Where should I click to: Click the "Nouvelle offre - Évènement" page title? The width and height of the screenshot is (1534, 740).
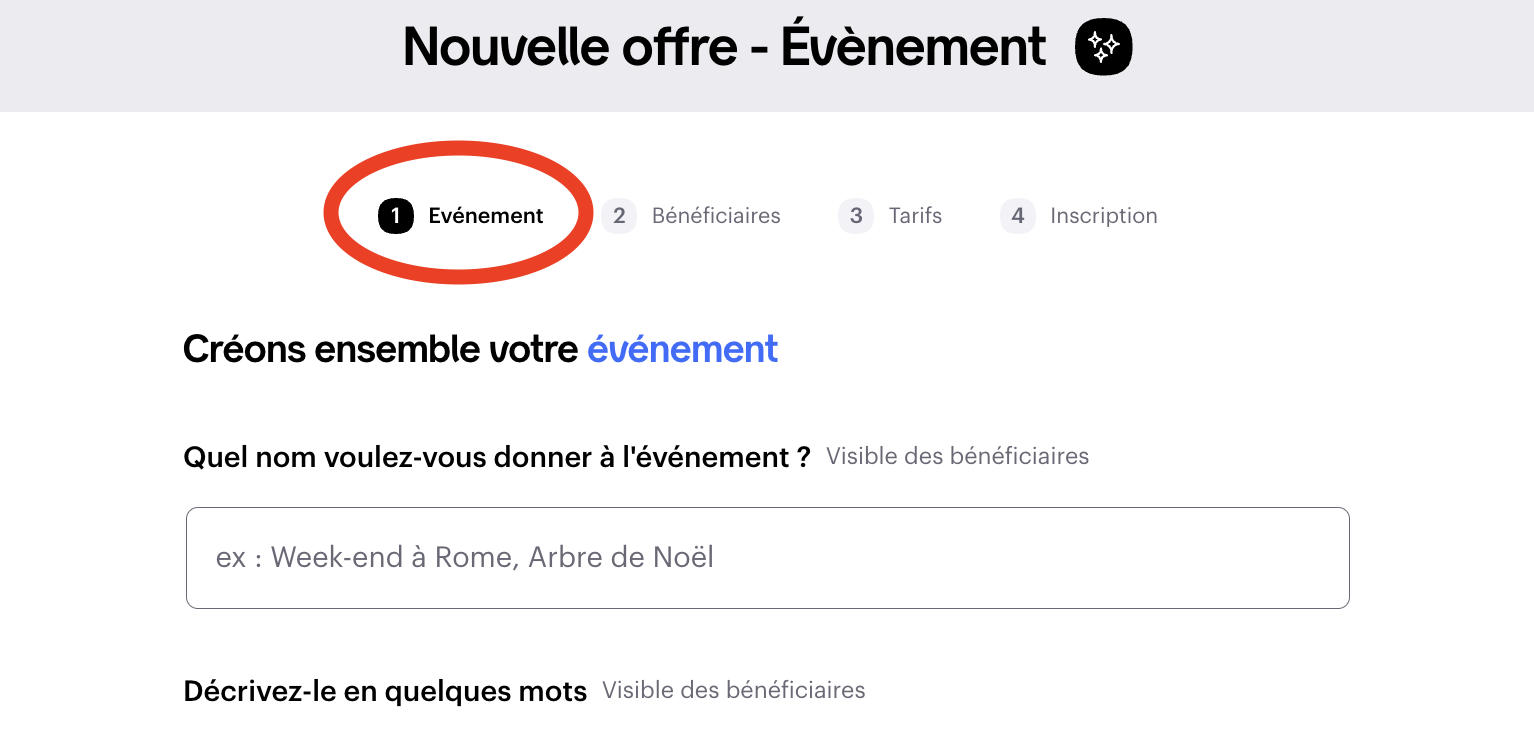724,47
